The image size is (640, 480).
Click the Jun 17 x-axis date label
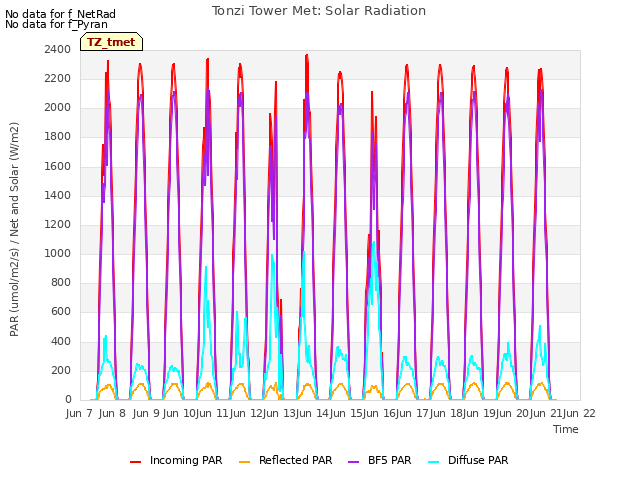tap(413, 413)
